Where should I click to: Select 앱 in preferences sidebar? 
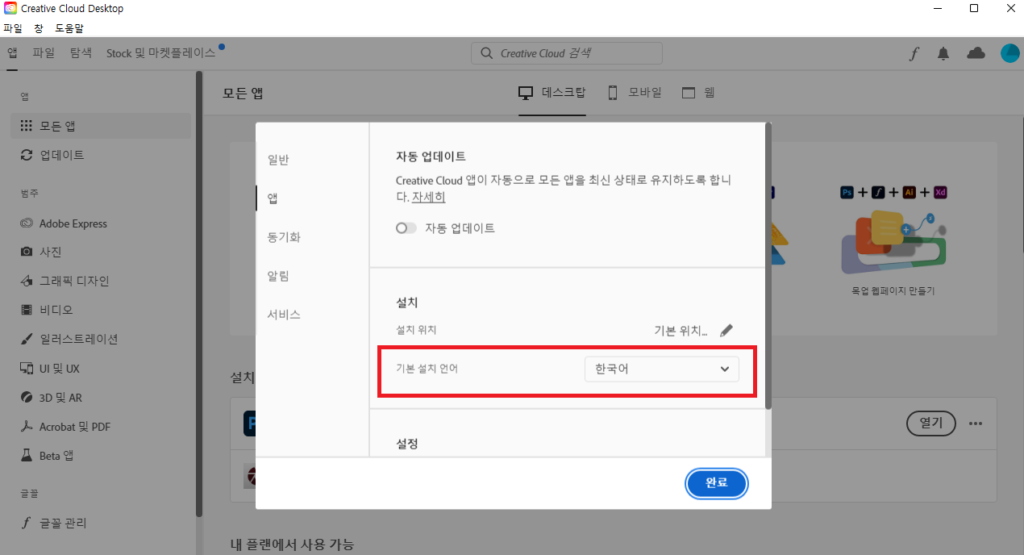point(272,198)
